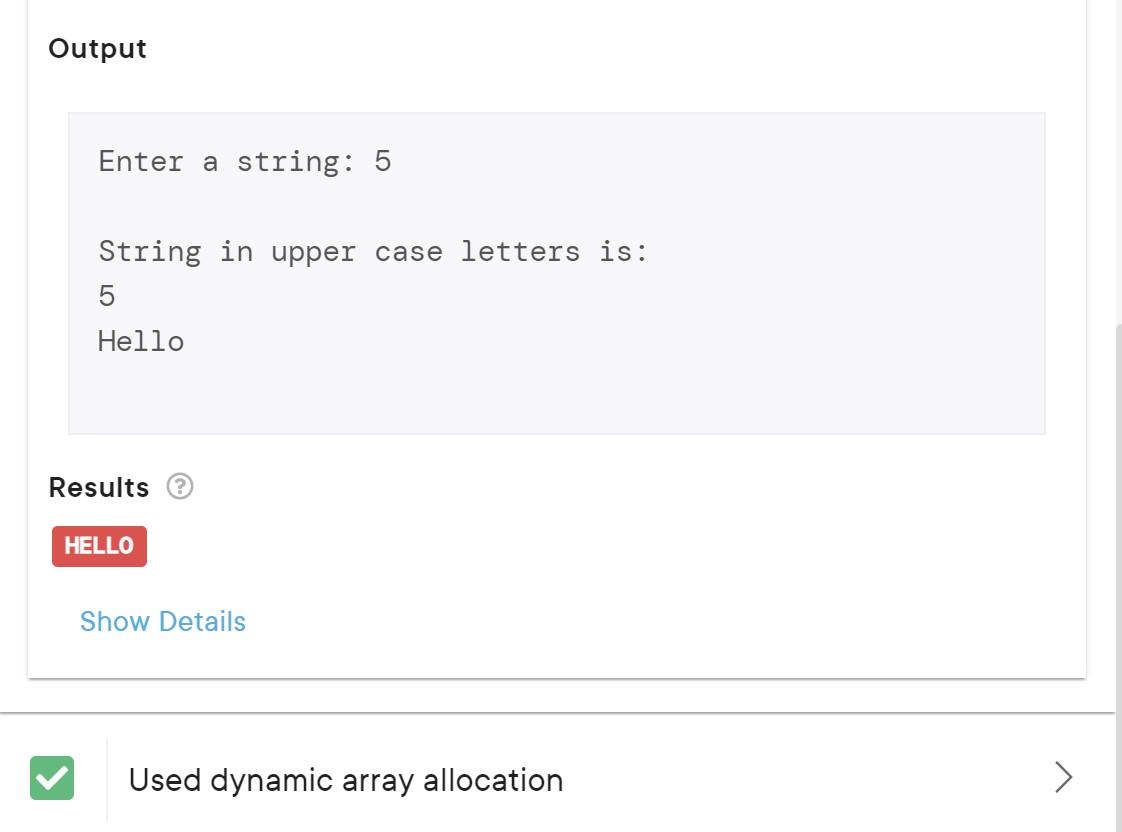
Task: Expand the Used dynamic array allocation chevron
Action: coord(1063,778)
